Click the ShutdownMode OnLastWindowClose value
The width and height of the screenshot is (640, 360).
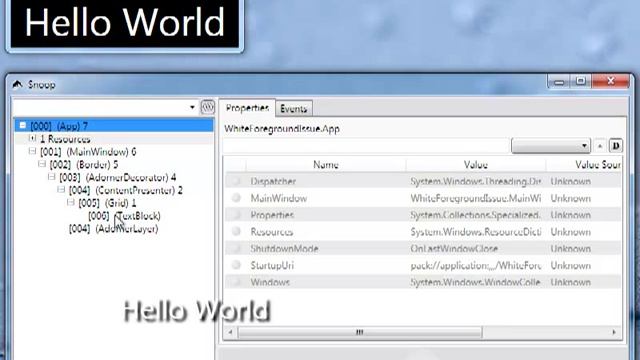[x=454, y=249]
